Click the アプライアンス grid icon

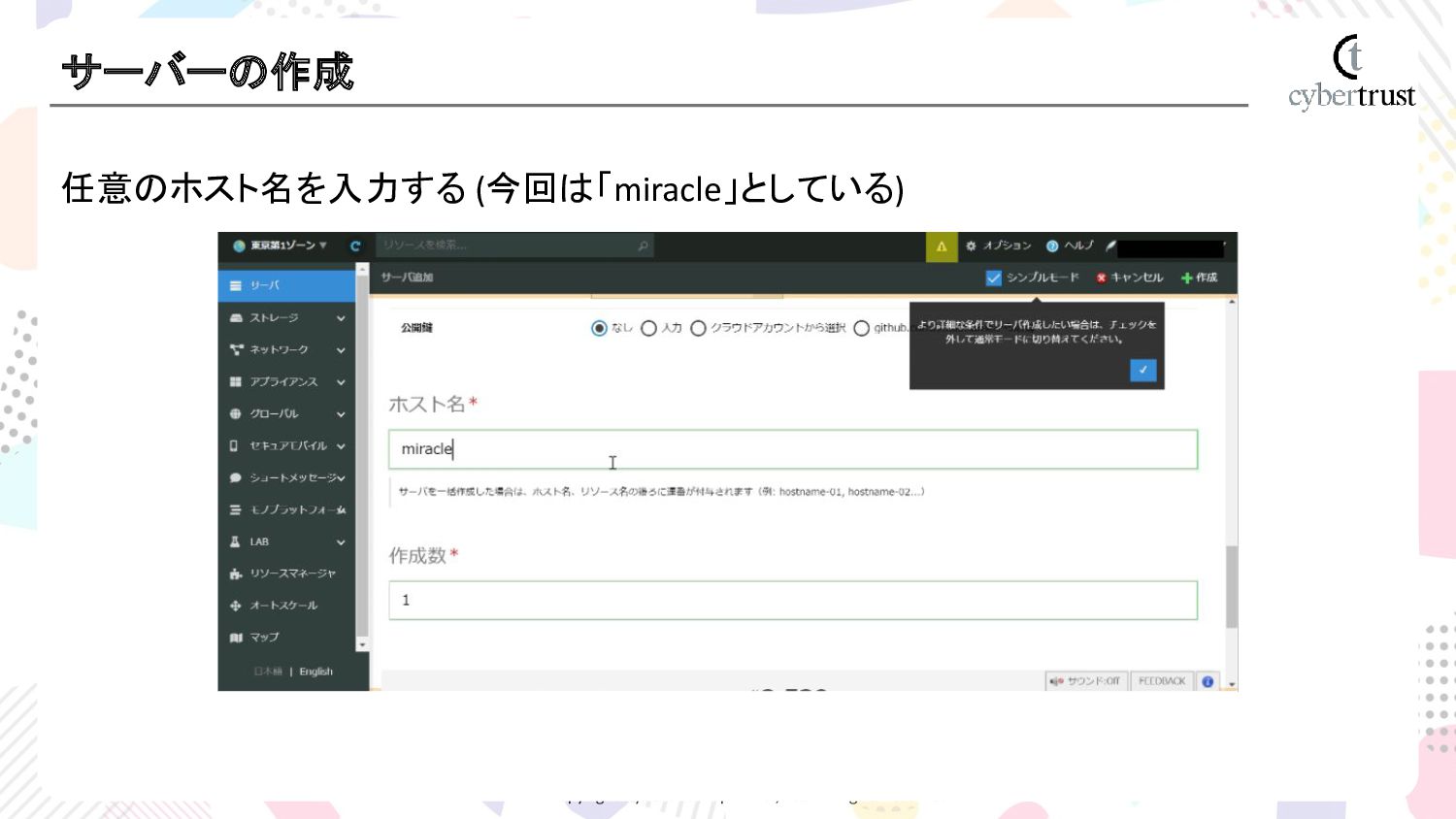tap(235, 381)
